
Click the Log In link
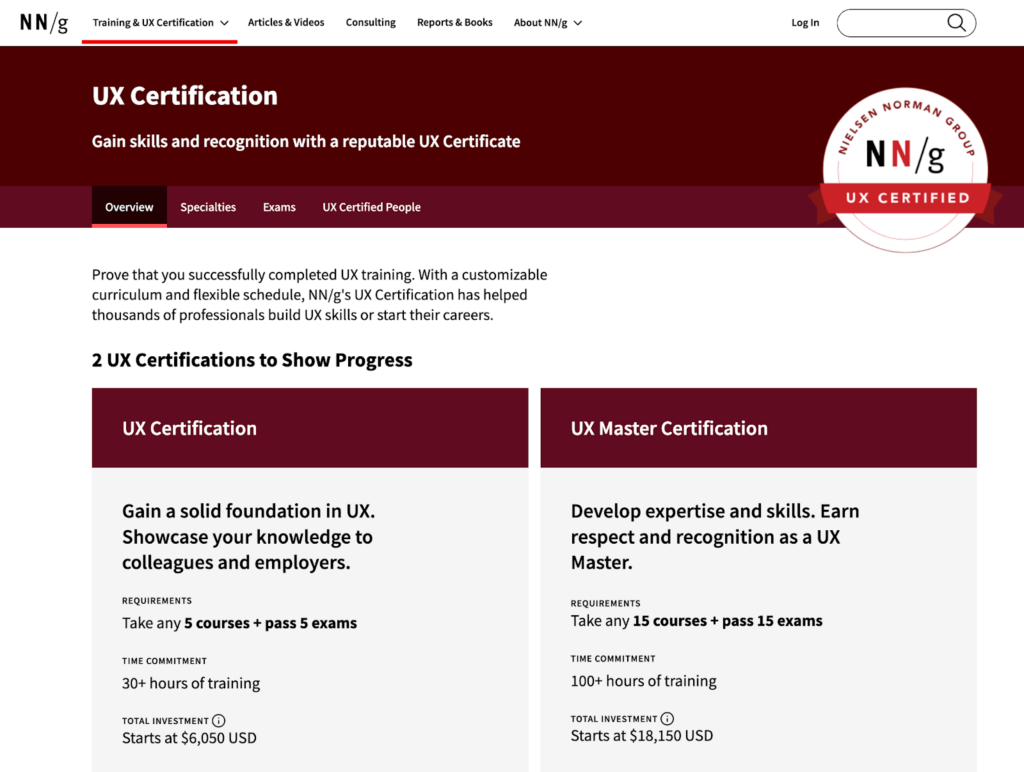click(805, 23)
